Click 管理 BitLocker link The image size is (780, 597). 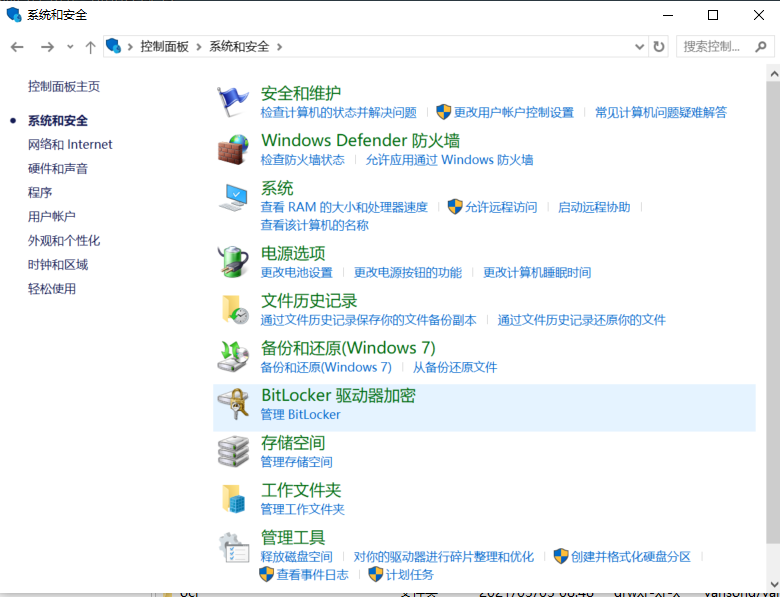[300, 414]
